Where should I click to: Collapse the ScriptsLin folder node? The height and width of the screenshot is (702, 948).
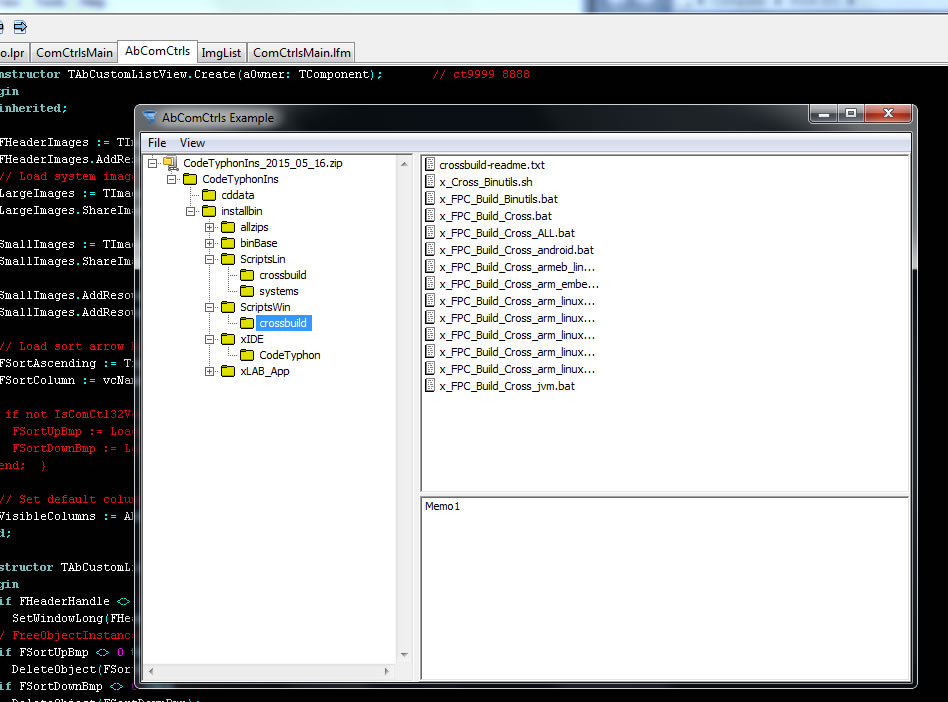pyautogui.click(x=210, y=259)
